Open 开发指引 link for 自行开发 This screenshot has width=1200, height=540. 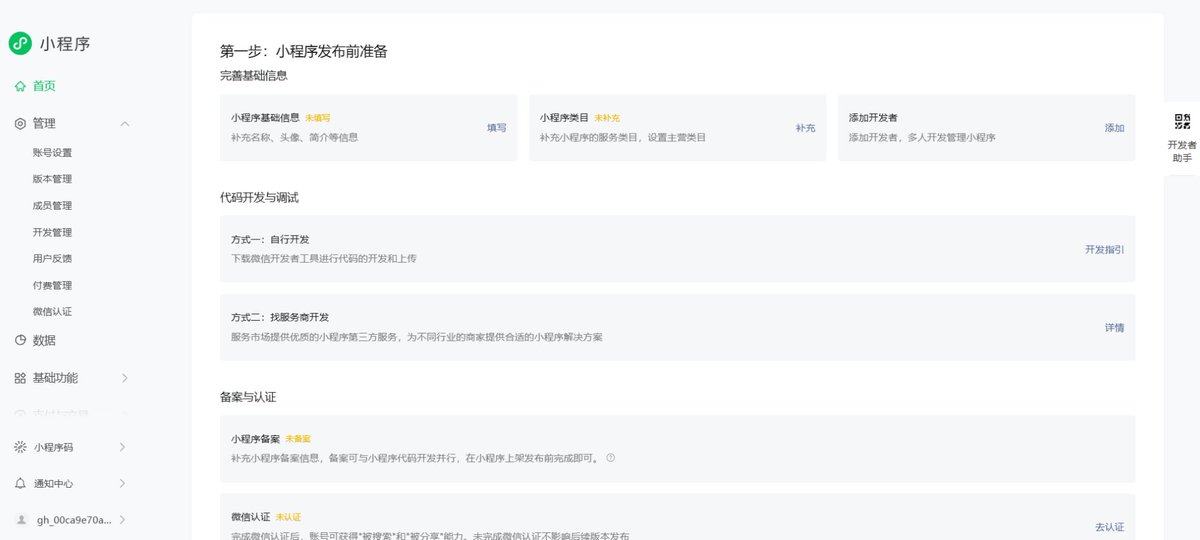click(x=1104, y=249)
